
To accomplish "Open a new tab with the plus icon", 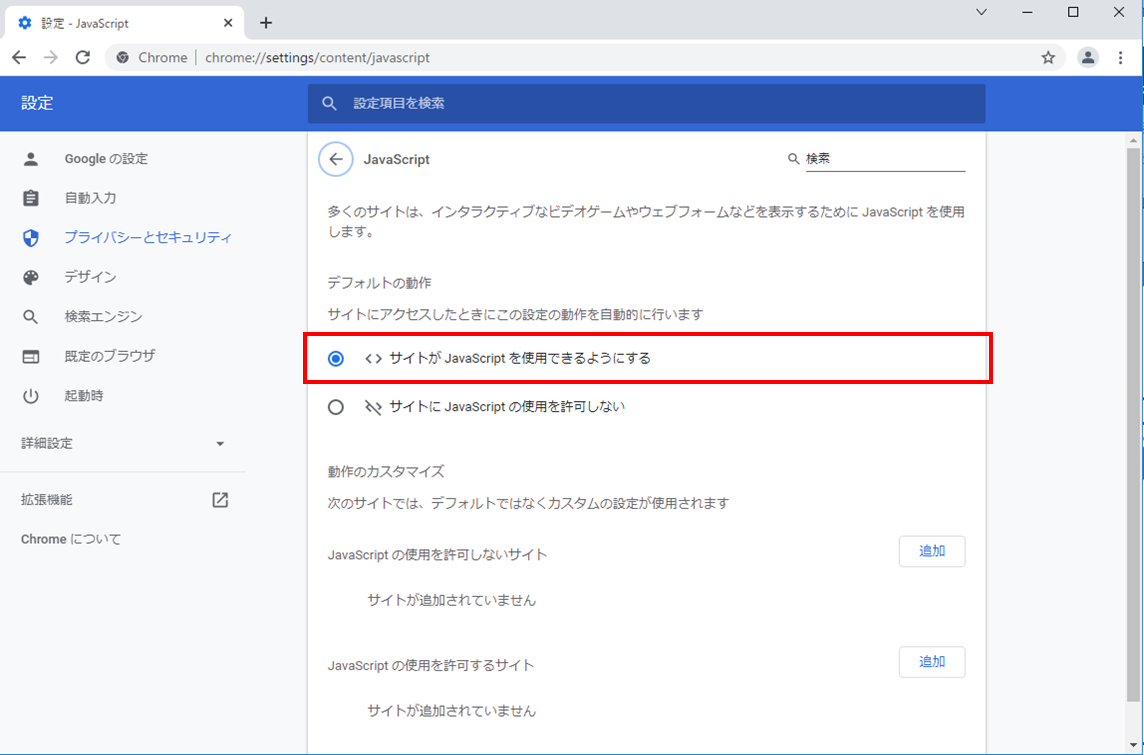I will [266, 23].
